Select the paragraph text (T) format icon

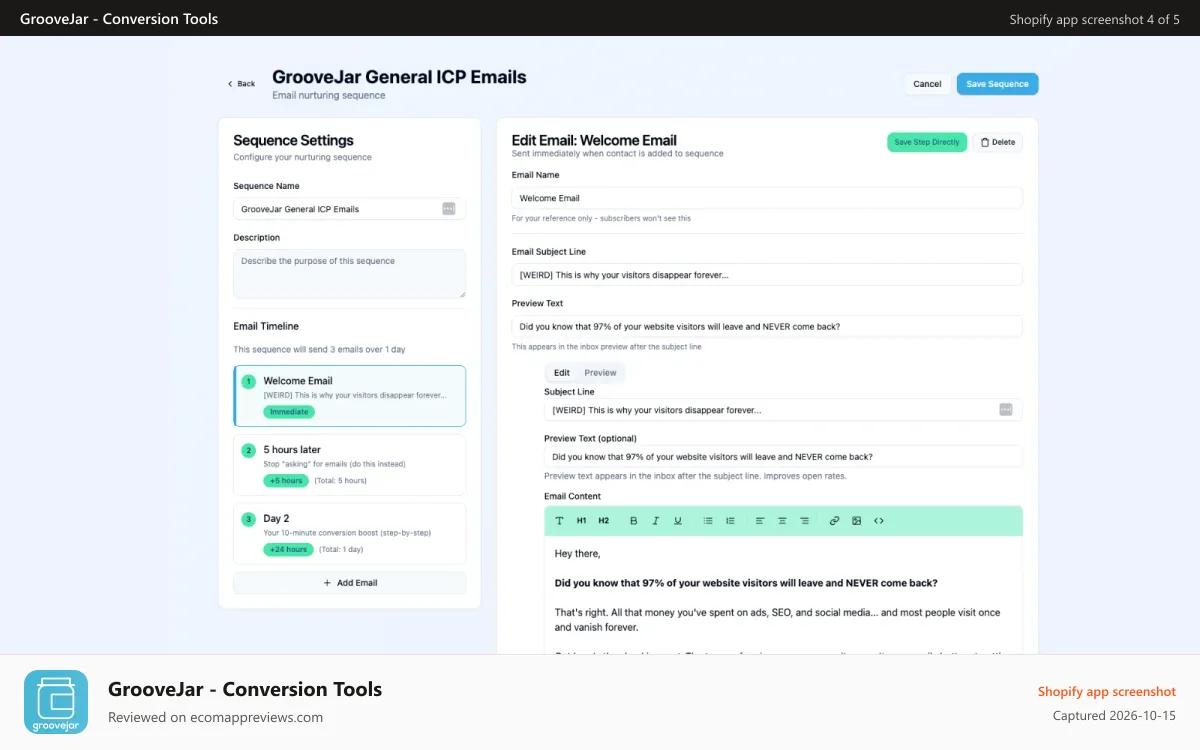(x=559, y=521)
